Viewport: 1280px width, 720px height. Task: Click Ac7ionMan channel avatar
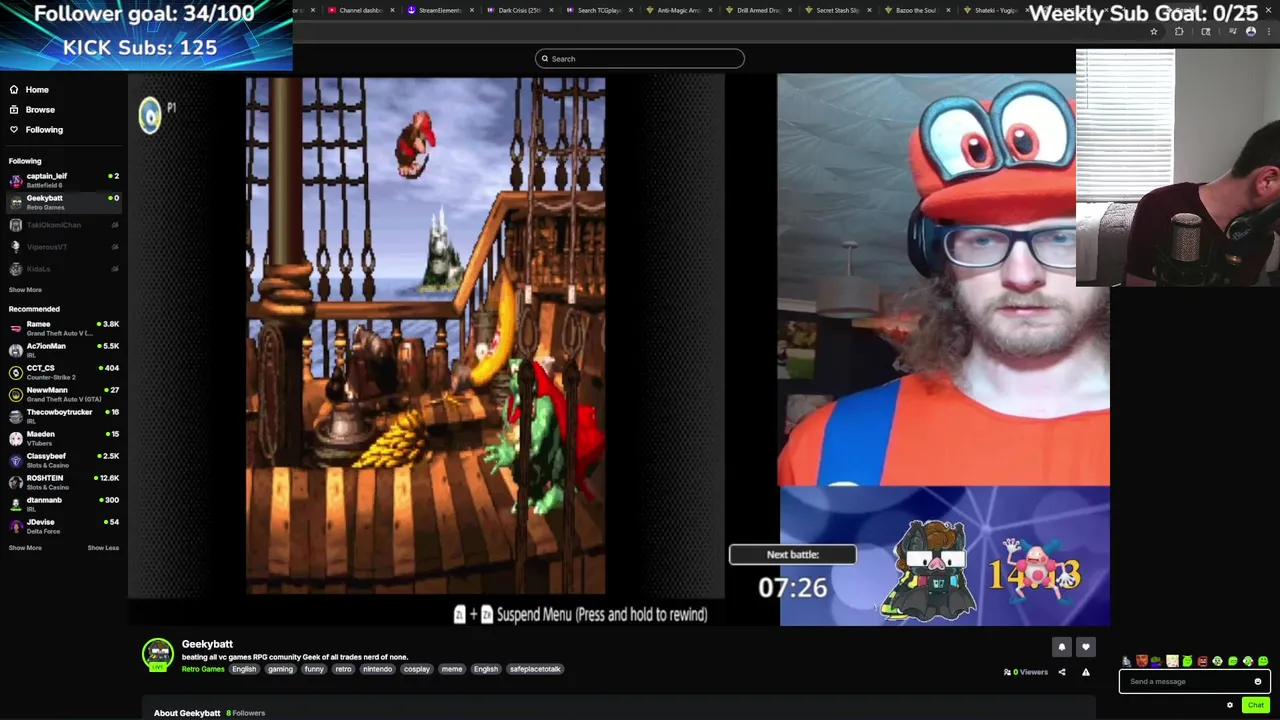15,350
